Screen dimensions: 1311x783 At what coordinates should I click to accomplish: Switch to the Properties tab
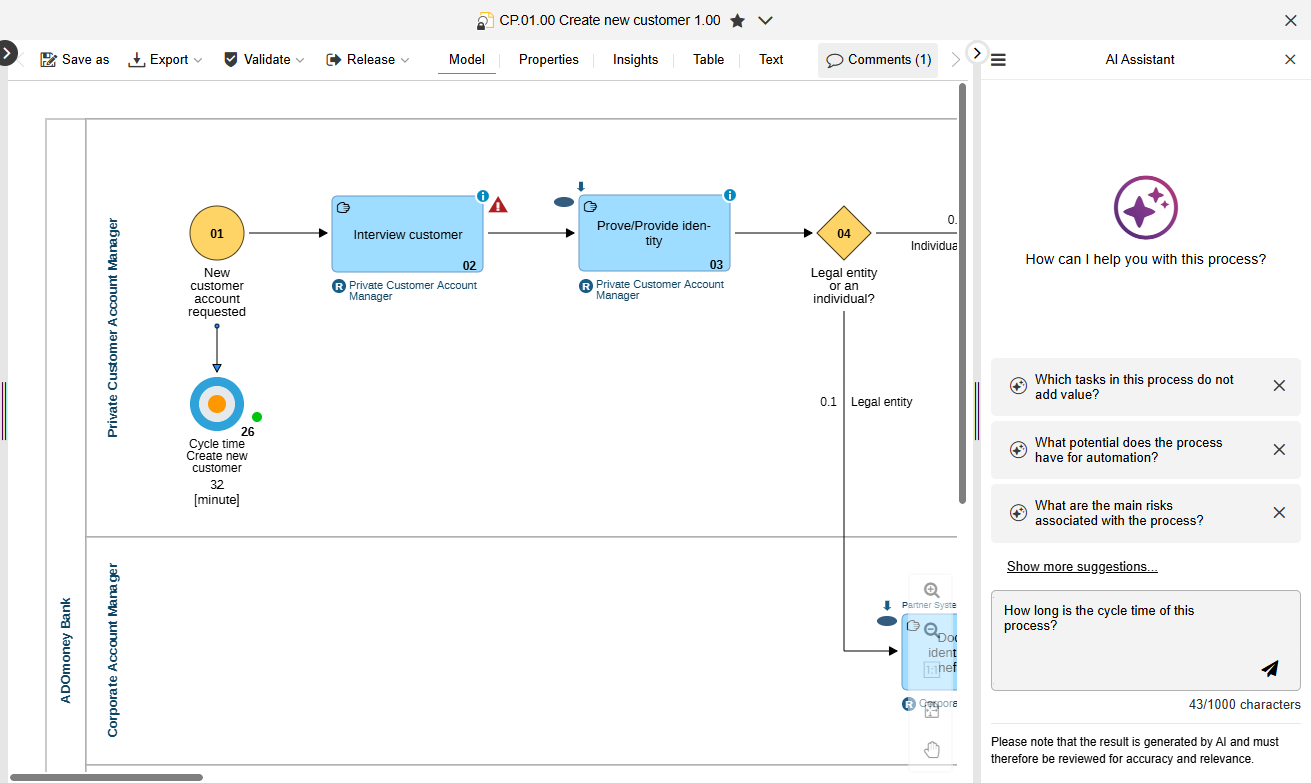(x=548, y=59)
